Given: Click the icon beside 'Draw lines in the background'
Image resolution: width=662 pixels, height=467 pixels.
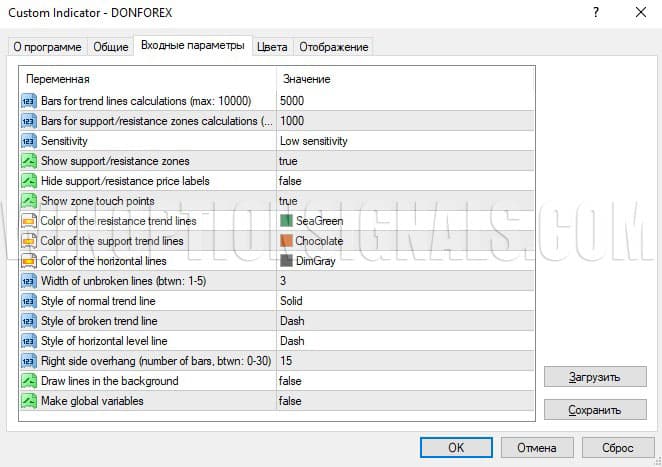Looking at the screenshot, I should point(29,381).
